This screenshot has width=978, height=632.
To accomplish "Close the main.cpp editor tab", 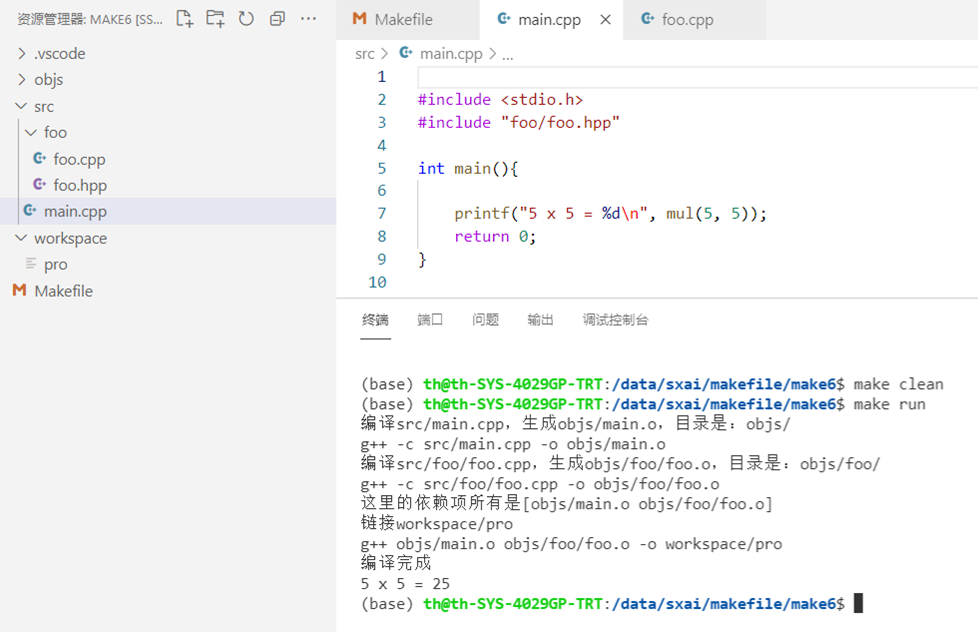I will (605, 19).
